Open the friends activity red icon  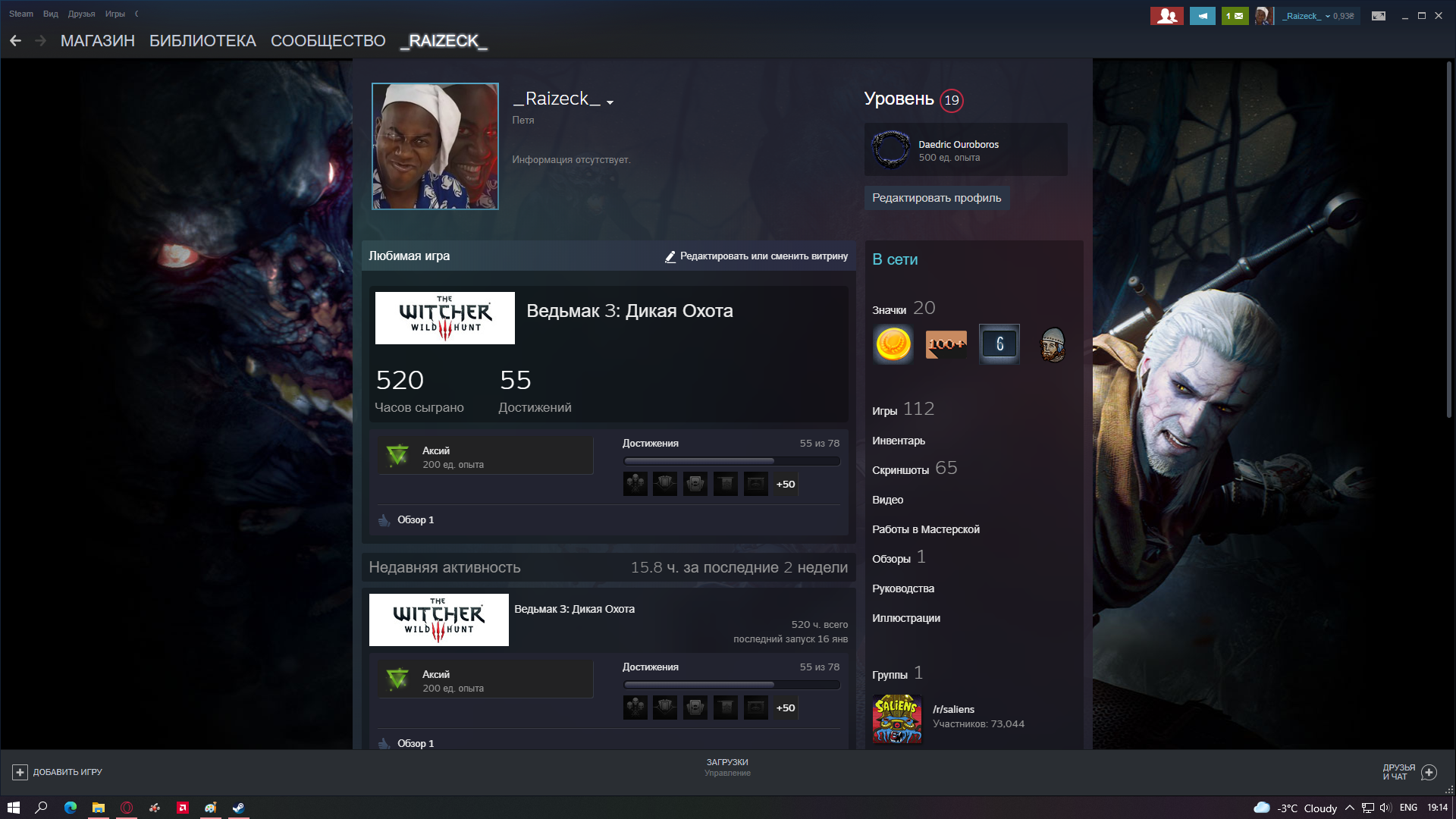coord(1166,16)
